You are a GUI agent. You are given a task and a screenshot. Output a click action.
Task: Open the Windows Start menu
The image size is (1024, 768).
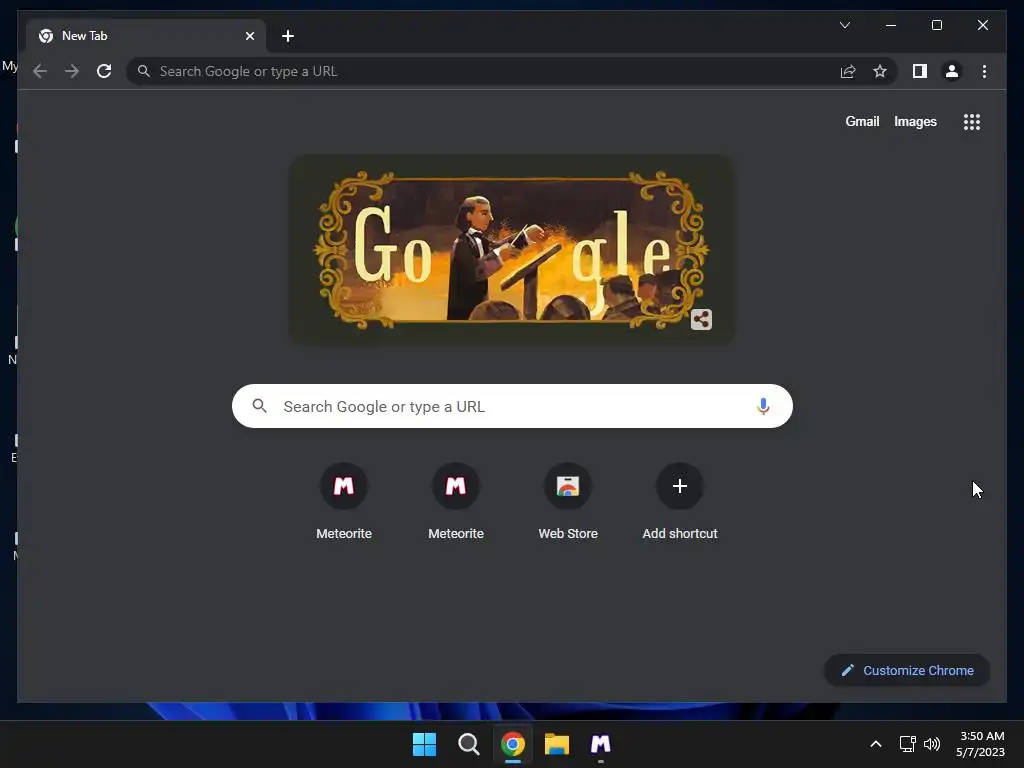424,744
